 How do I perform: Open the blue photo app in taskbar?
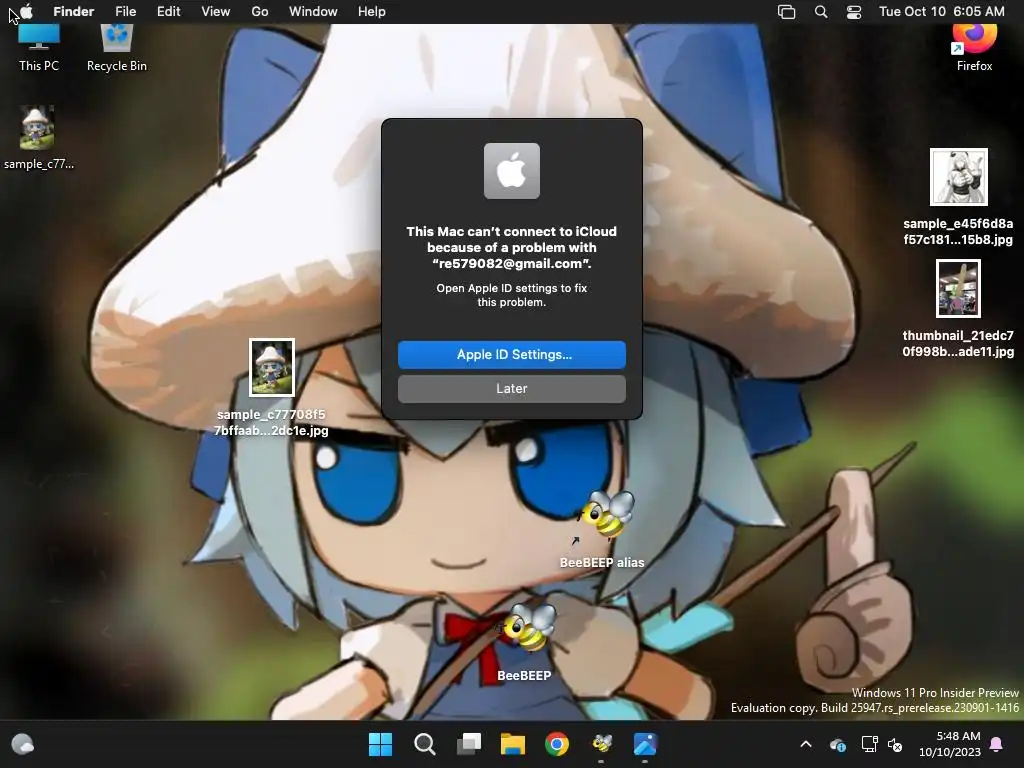[x=645, y=744]
